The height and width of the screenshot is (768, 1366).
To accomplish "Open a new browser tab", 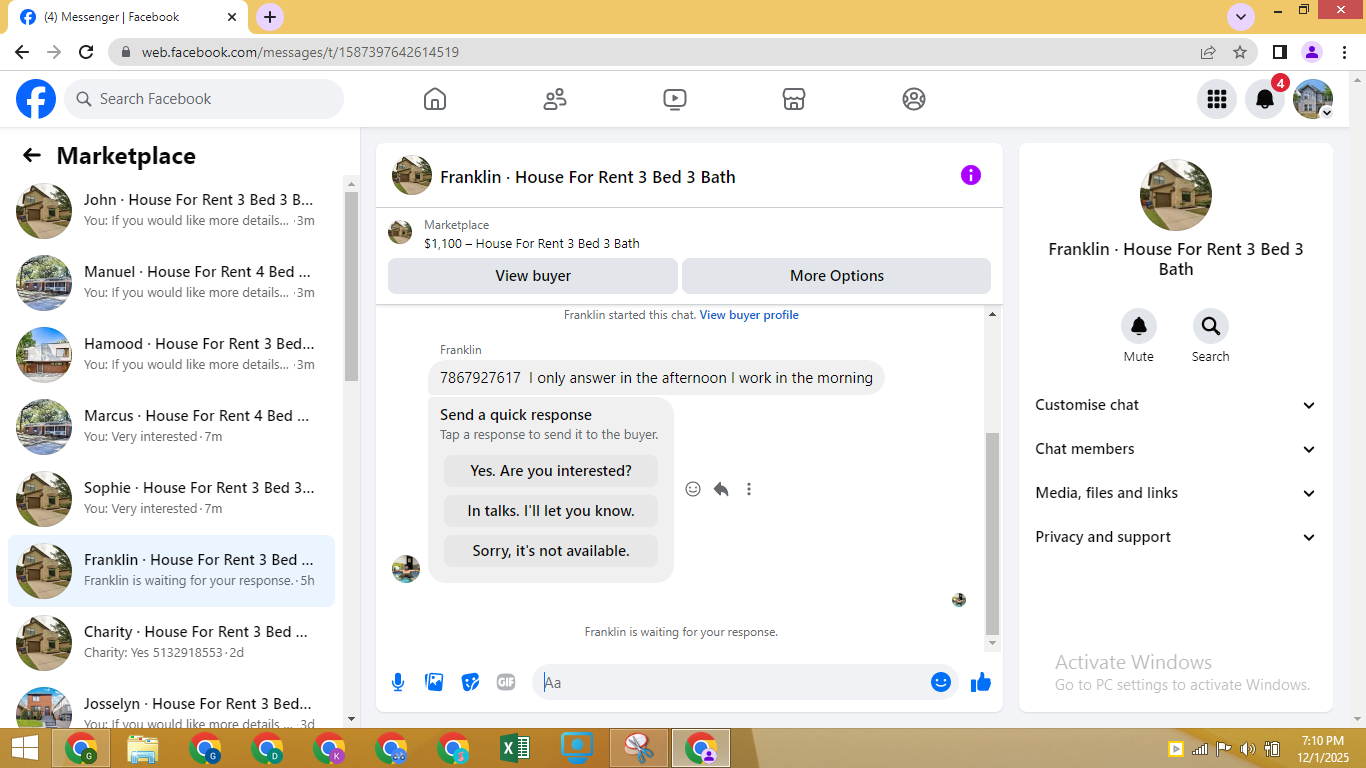I will coord(270,17).
